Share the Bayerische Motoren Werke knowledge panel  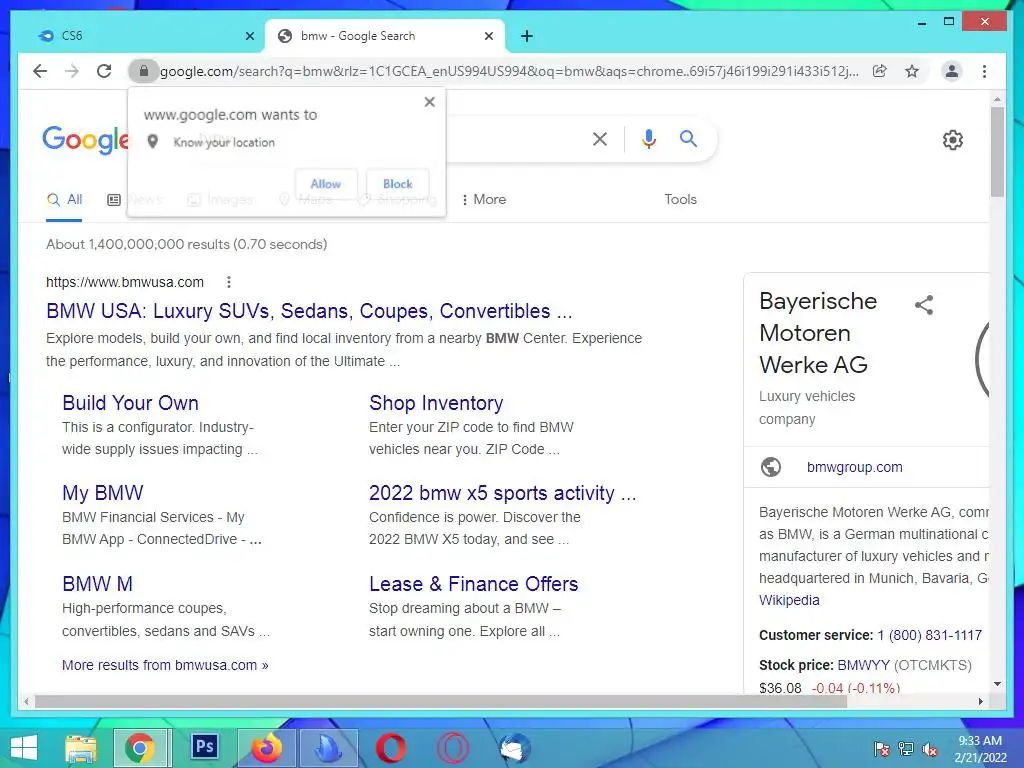pyautogui.click(x=924, y=305)
